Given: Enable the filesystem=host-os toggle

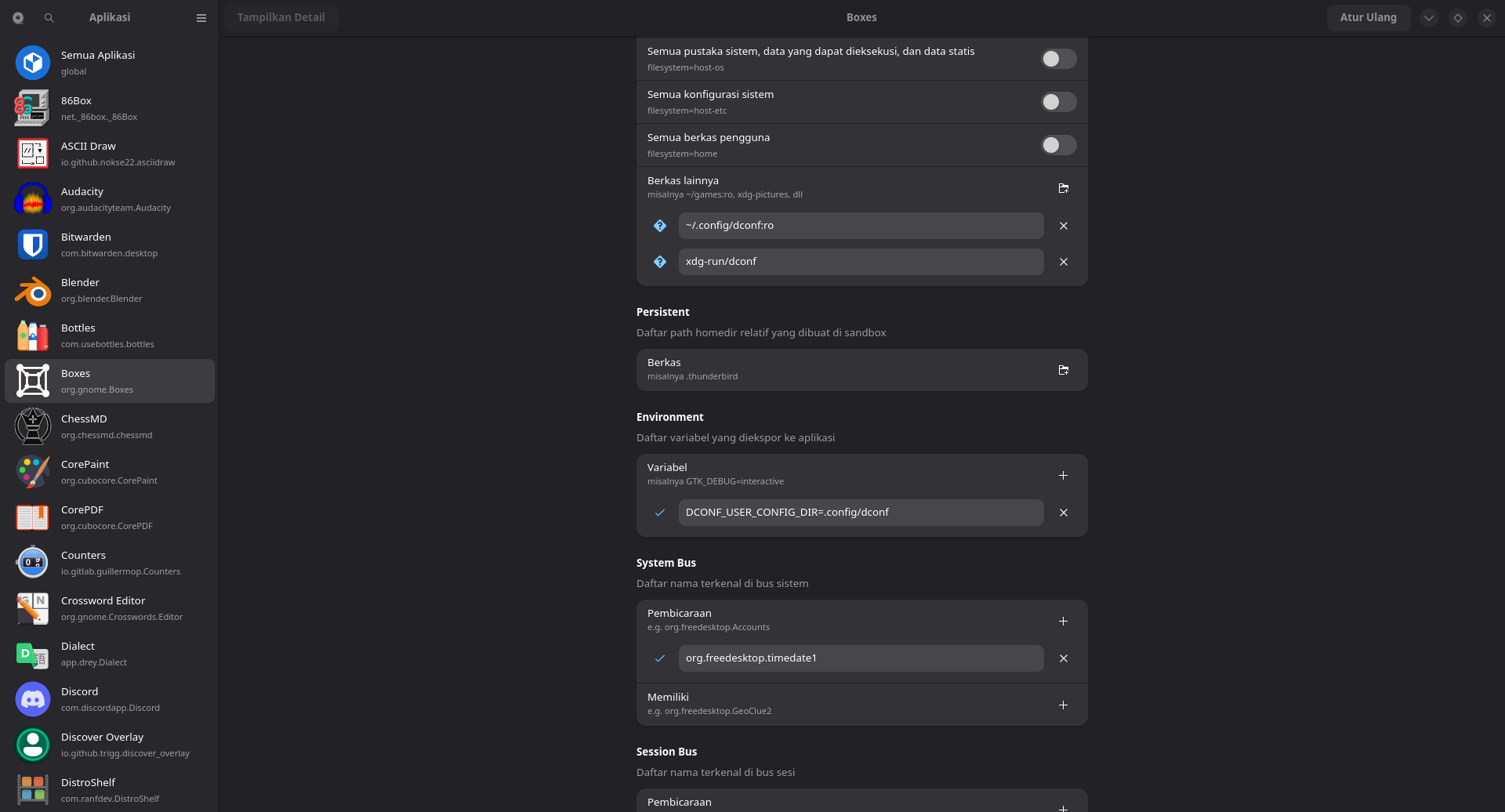Looking at the screenshot, I should coord(1058,59).
